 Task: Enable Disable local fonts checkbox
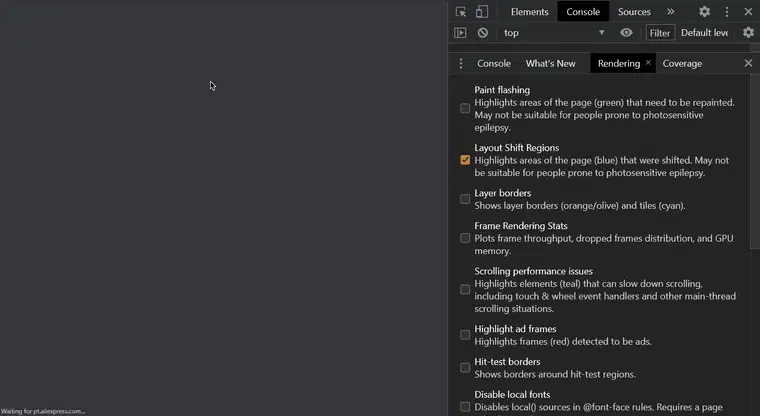(x=465, y=407)
